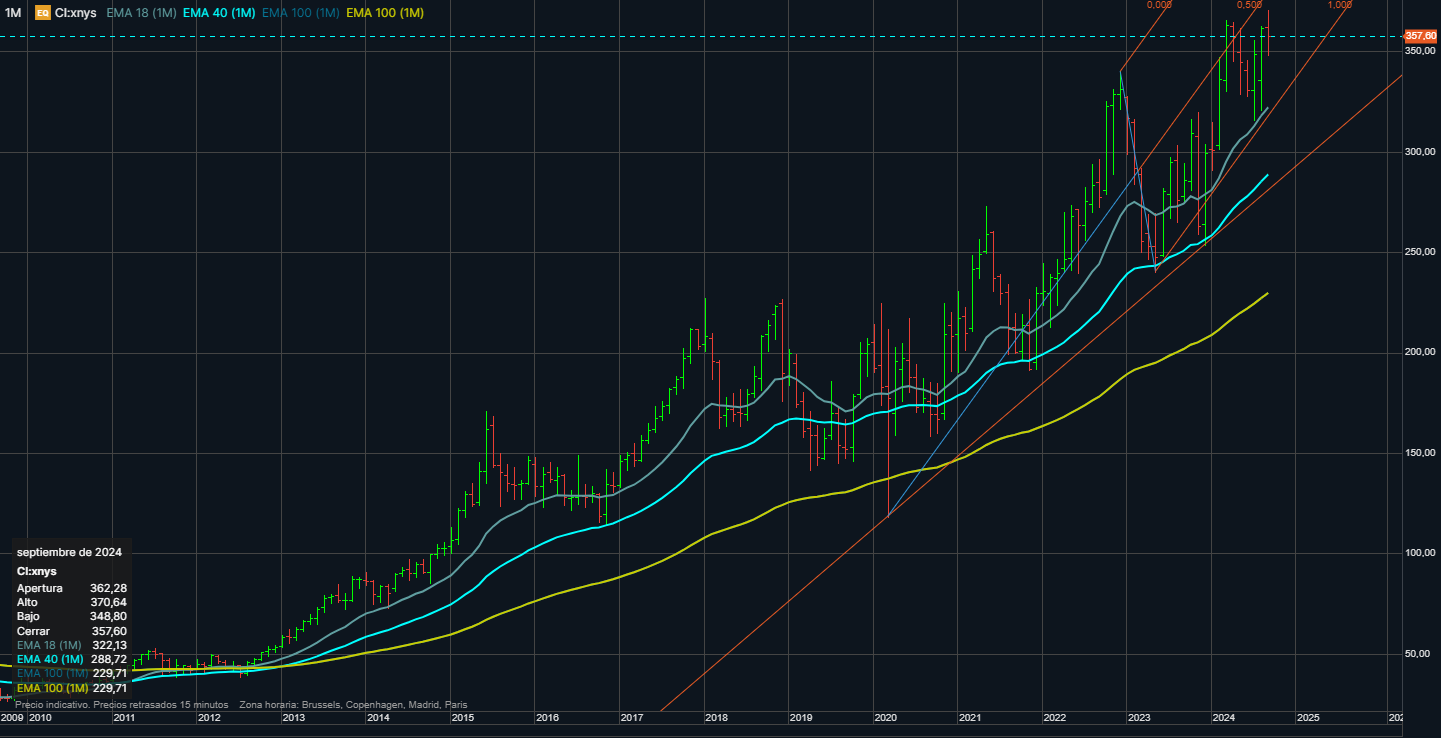The image size is (1441, 738).
Task: Select the 0,000 channel level label
Action: [x=1159, y=5]
